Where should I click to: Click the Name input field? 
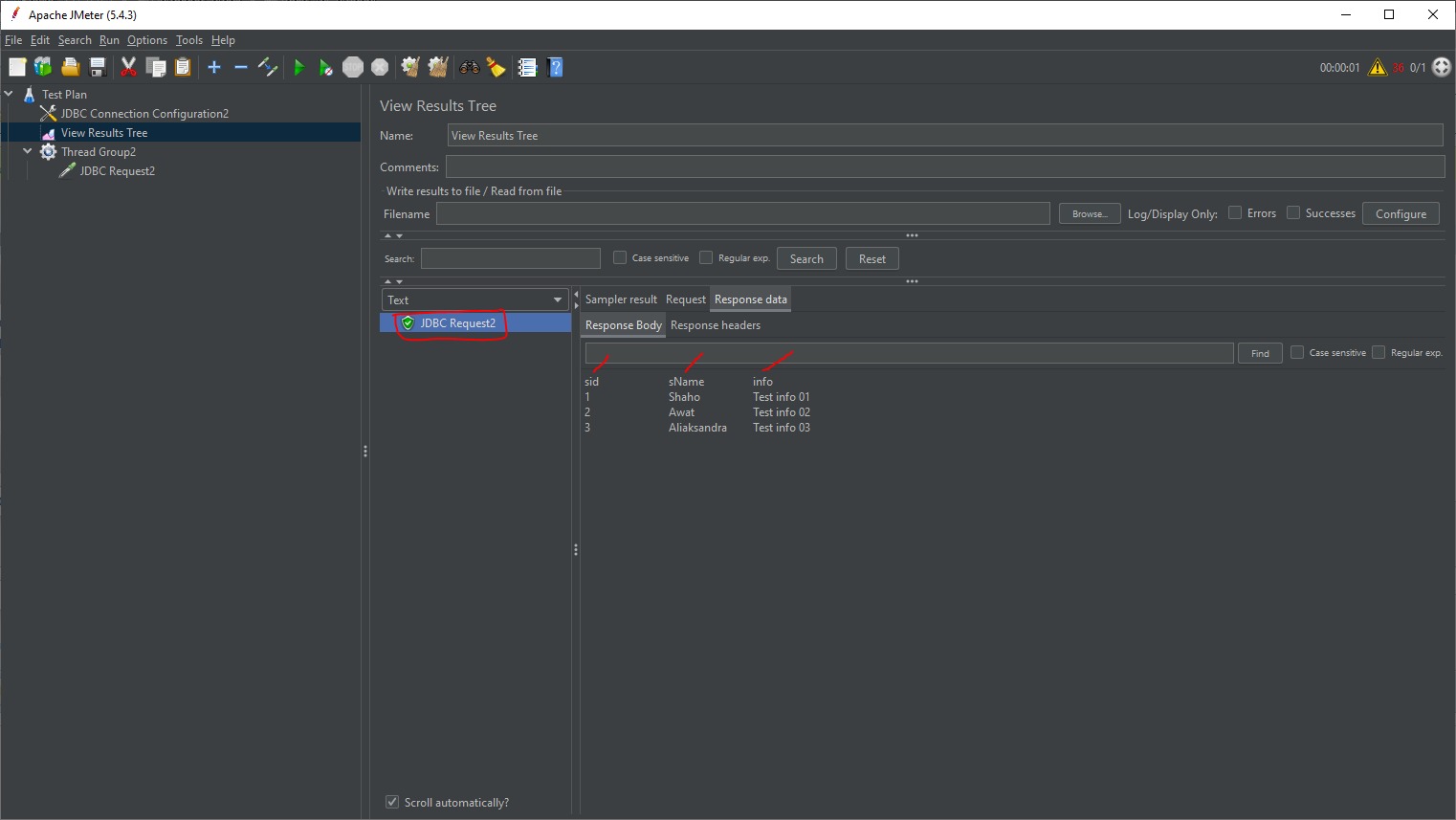(945, 135)
